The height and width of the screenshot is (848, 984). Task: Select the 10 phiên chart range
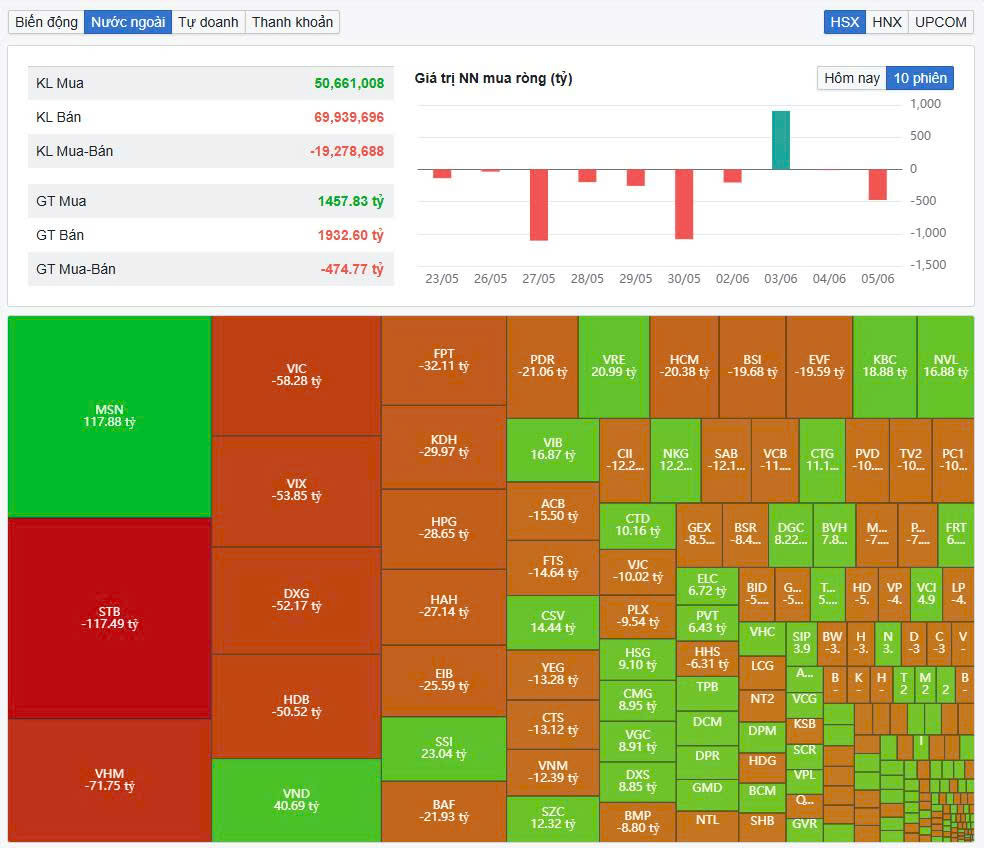[x=919, y=78]
